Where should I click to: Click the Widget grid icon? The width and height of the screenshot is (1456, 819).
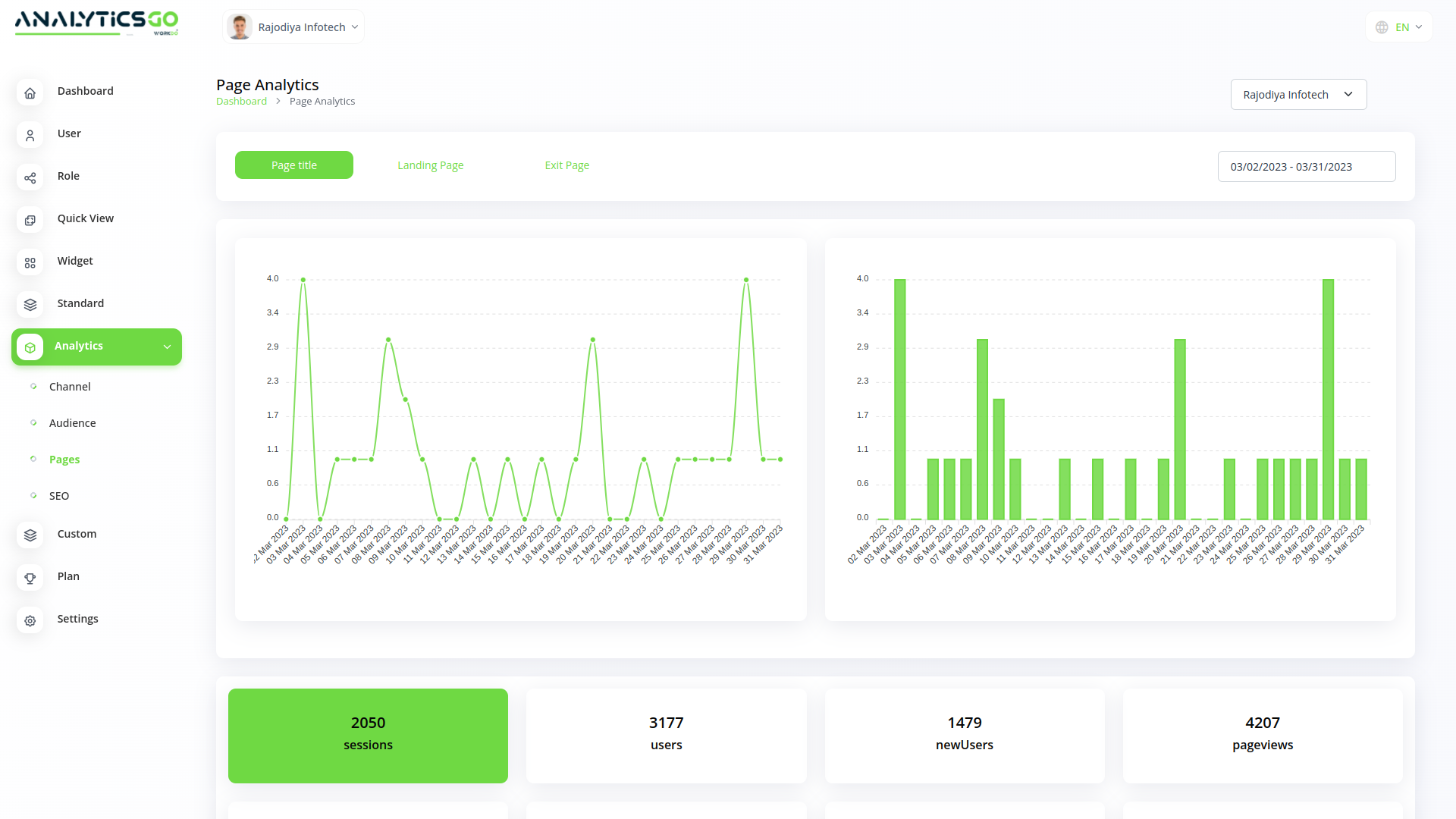[x=30, y=263]
